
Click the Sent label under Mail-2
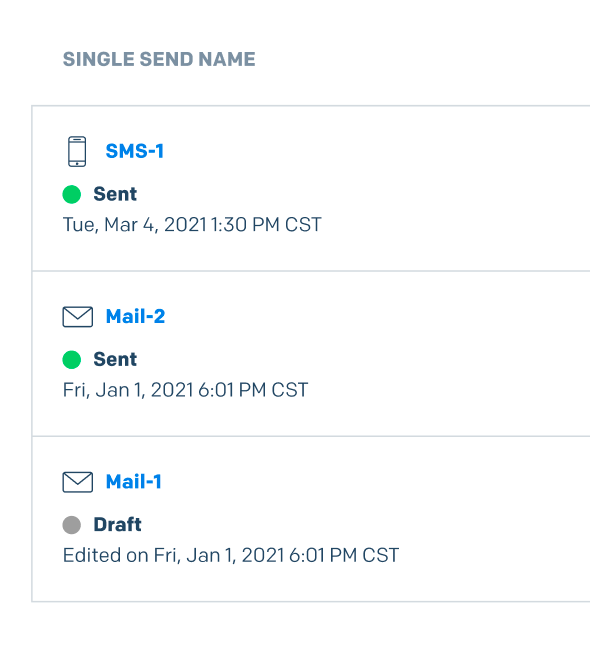tap(115, 359)
